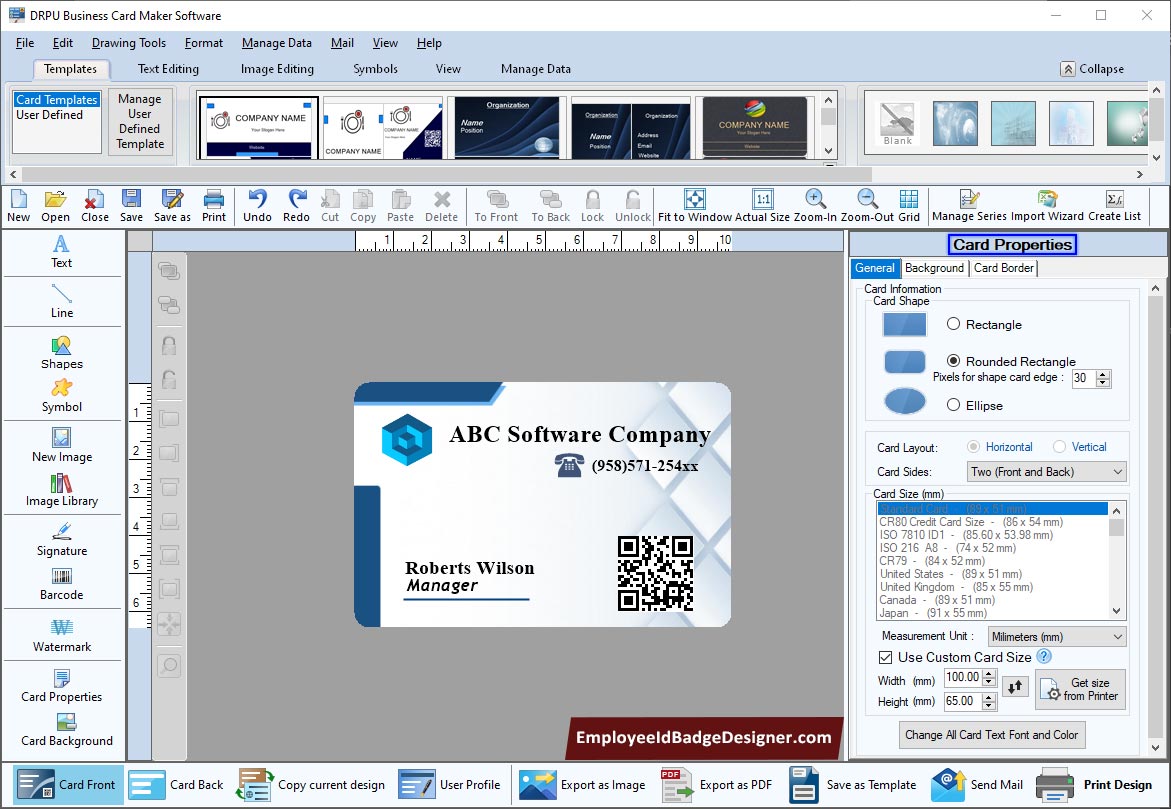Fit the card to window
1171x809 pixels.
[x=695, y=206]
